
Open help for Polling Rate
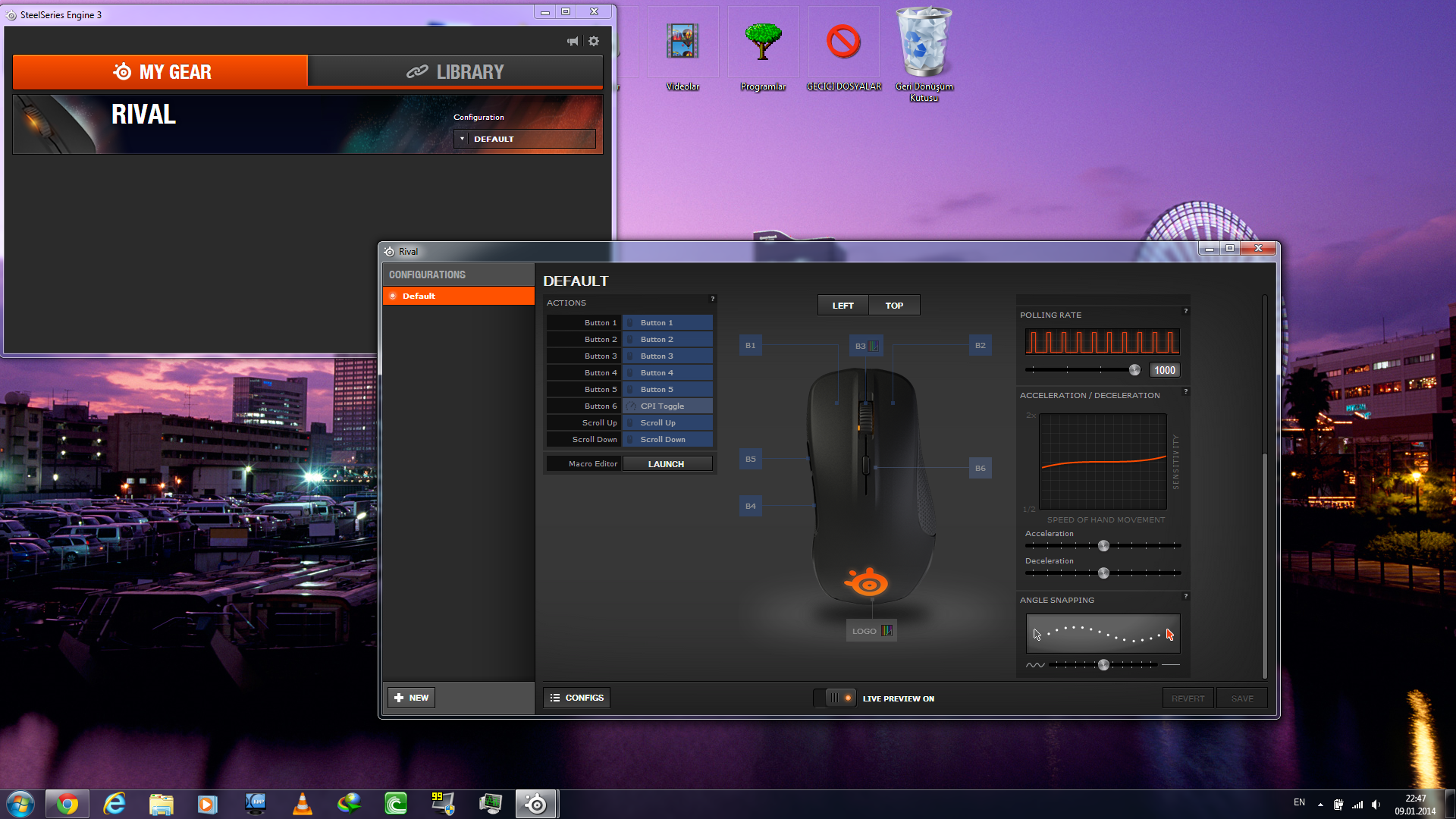coord(1185,311)
